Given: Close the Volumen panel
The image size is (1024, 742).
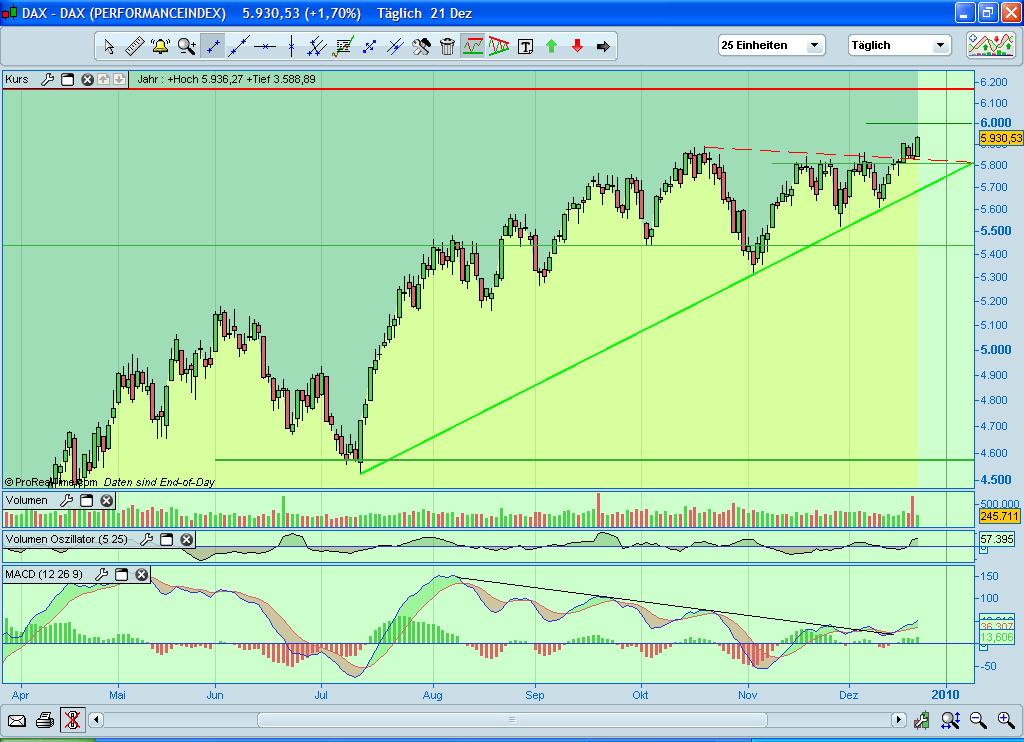Looking at the screenshot, I should [x=106, y=500].
